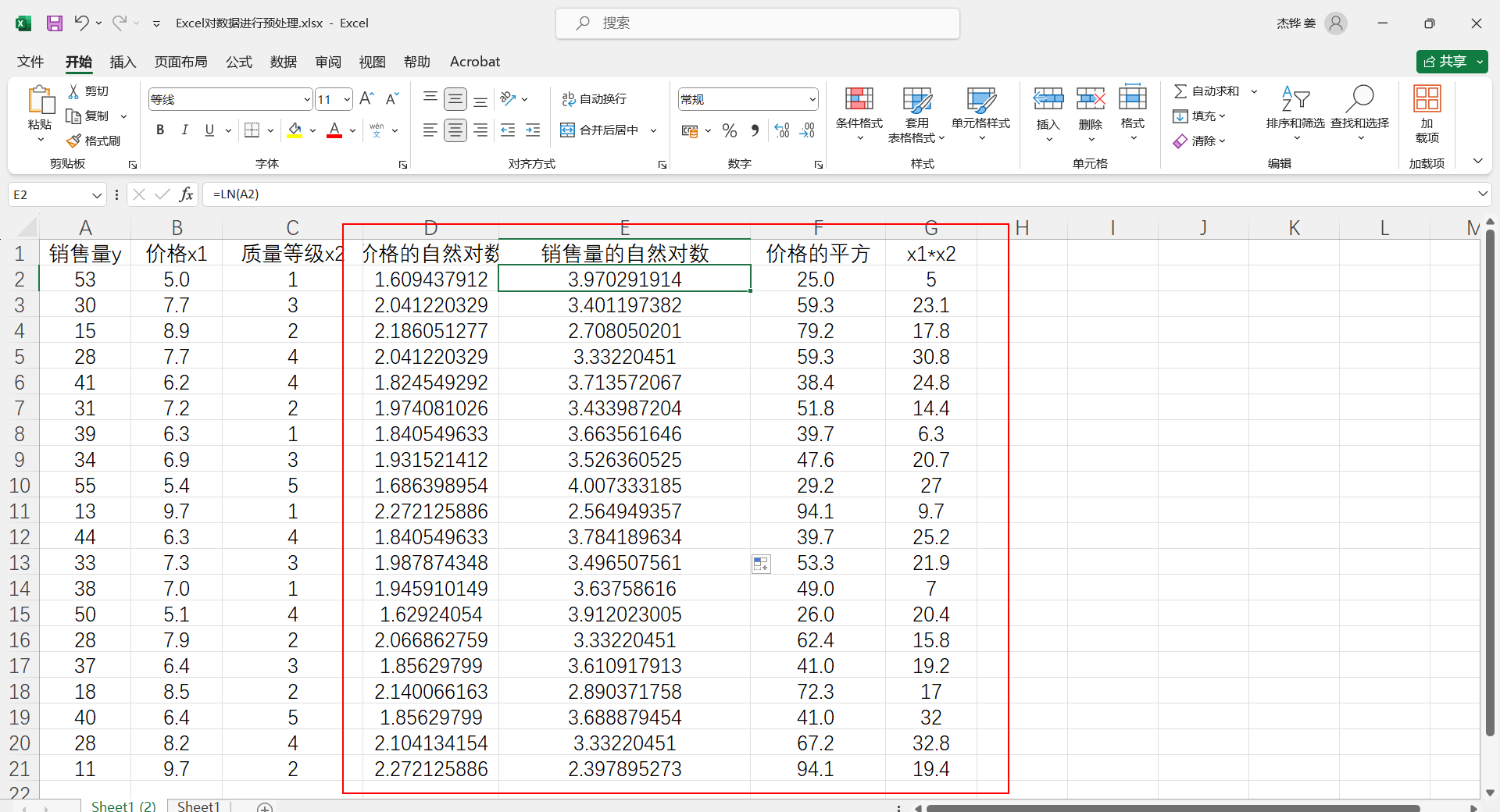Image resolution: width=1500 pixels, height=812 pixels.
Task: Click the Increase Indent icon
Action: [533, 130]
